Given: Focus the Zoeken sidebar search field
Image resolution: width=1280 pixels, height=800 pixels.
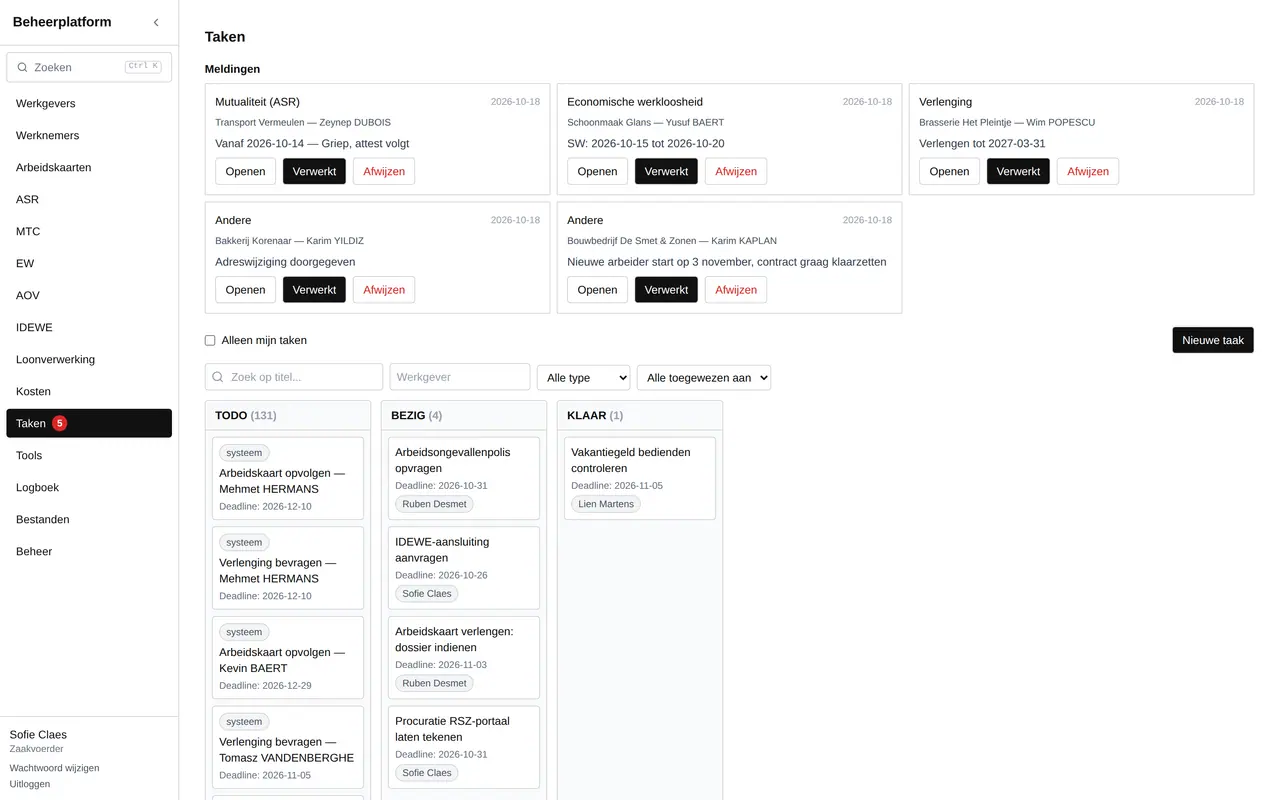Looking at the screenshot, I should [x=89, y=67].
